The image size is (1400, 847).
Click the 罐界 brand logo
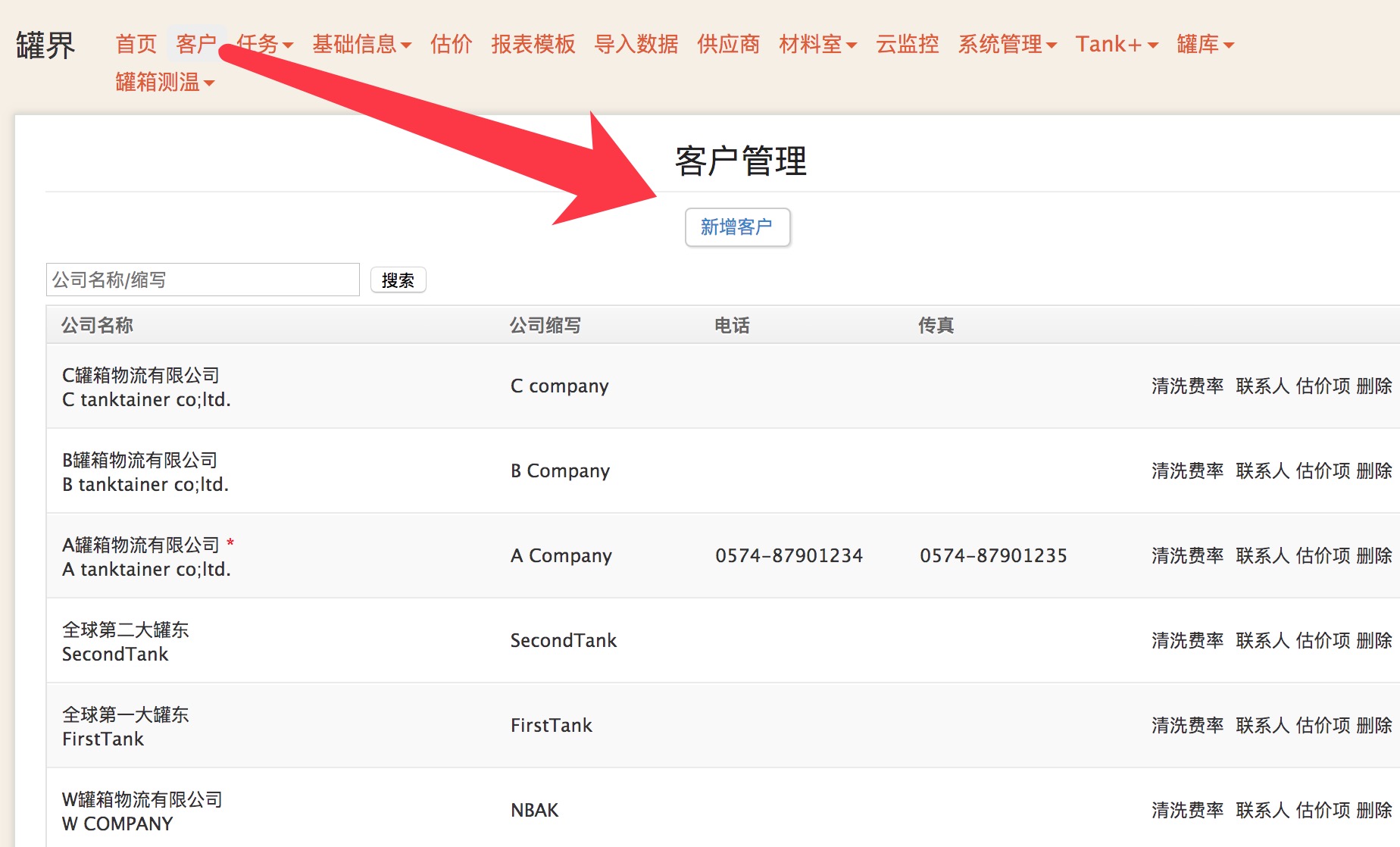point(45,45)
